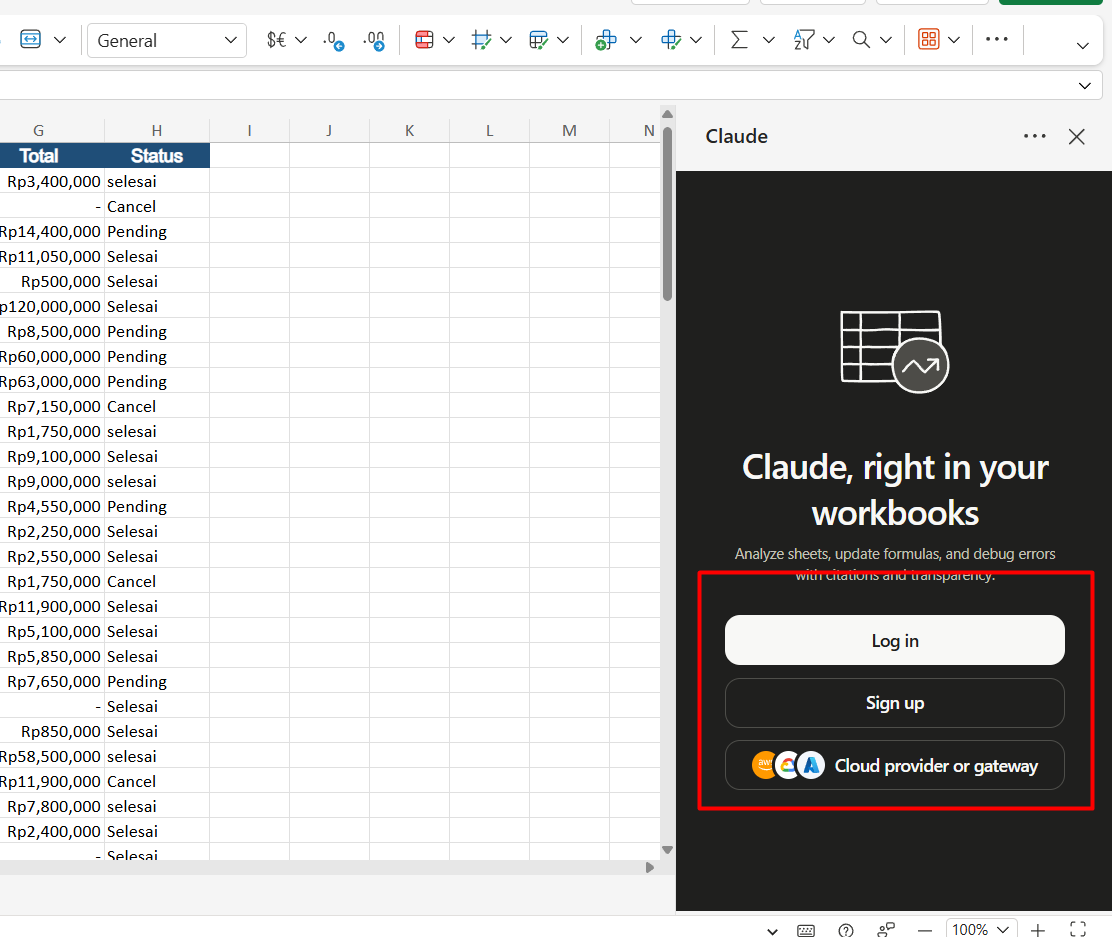1112x937 pixels.
Task: Click the orange Add-ins icon
Action: [928, 39]
